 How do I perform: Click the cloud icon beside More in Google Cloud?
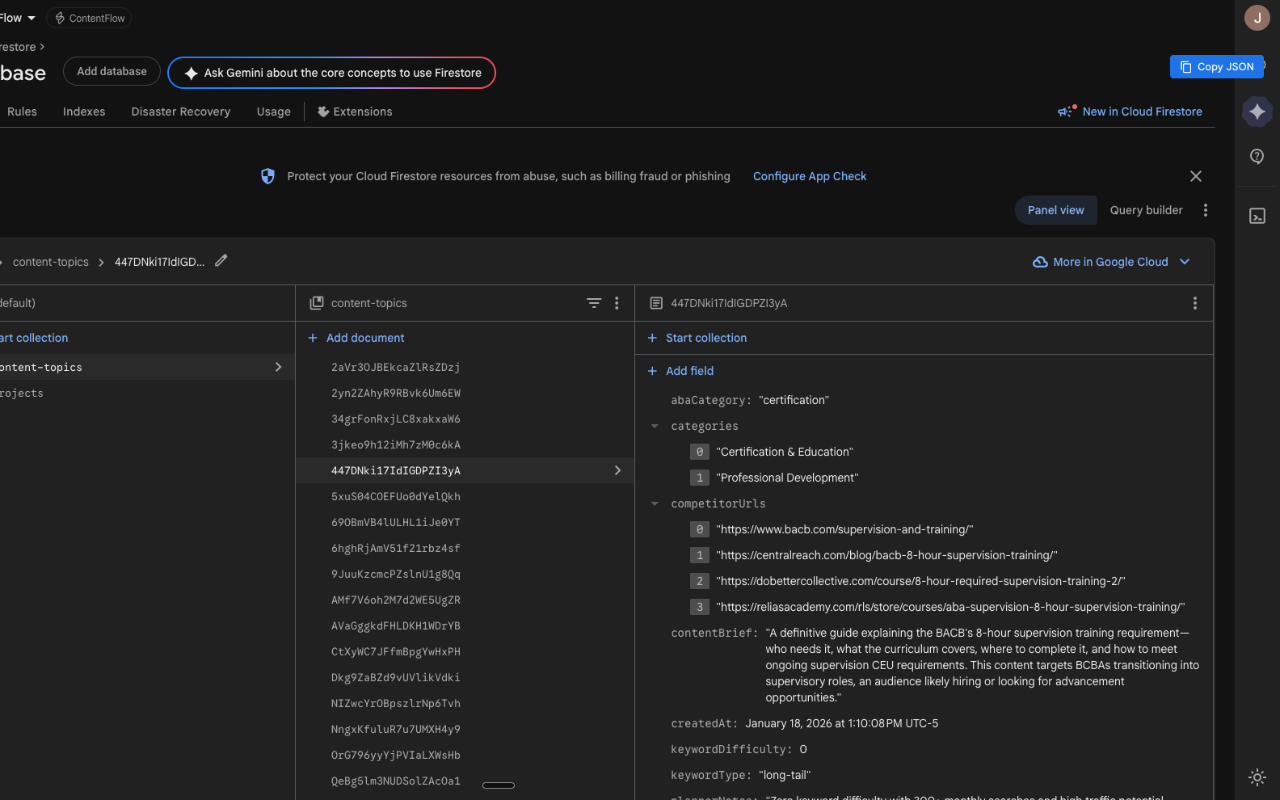tap(1040, 262)
